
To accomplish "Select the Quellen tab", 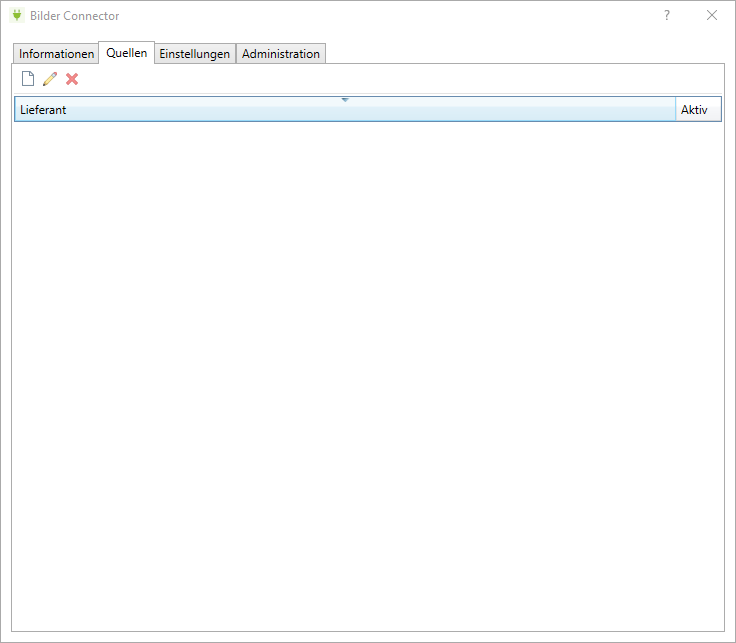I will tap(127, 53).
